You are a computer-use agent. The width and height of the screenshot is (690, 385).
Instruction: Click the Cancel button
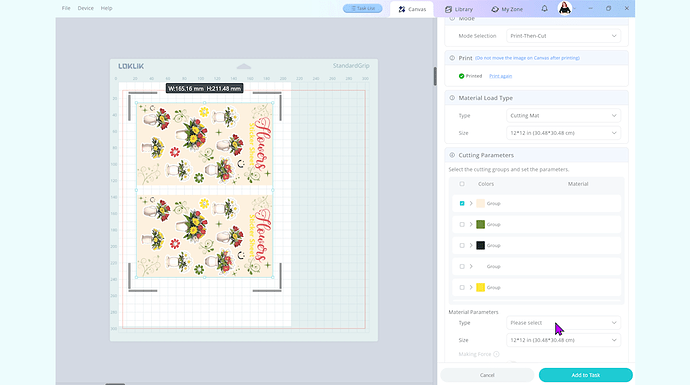[x=487, y=375]
